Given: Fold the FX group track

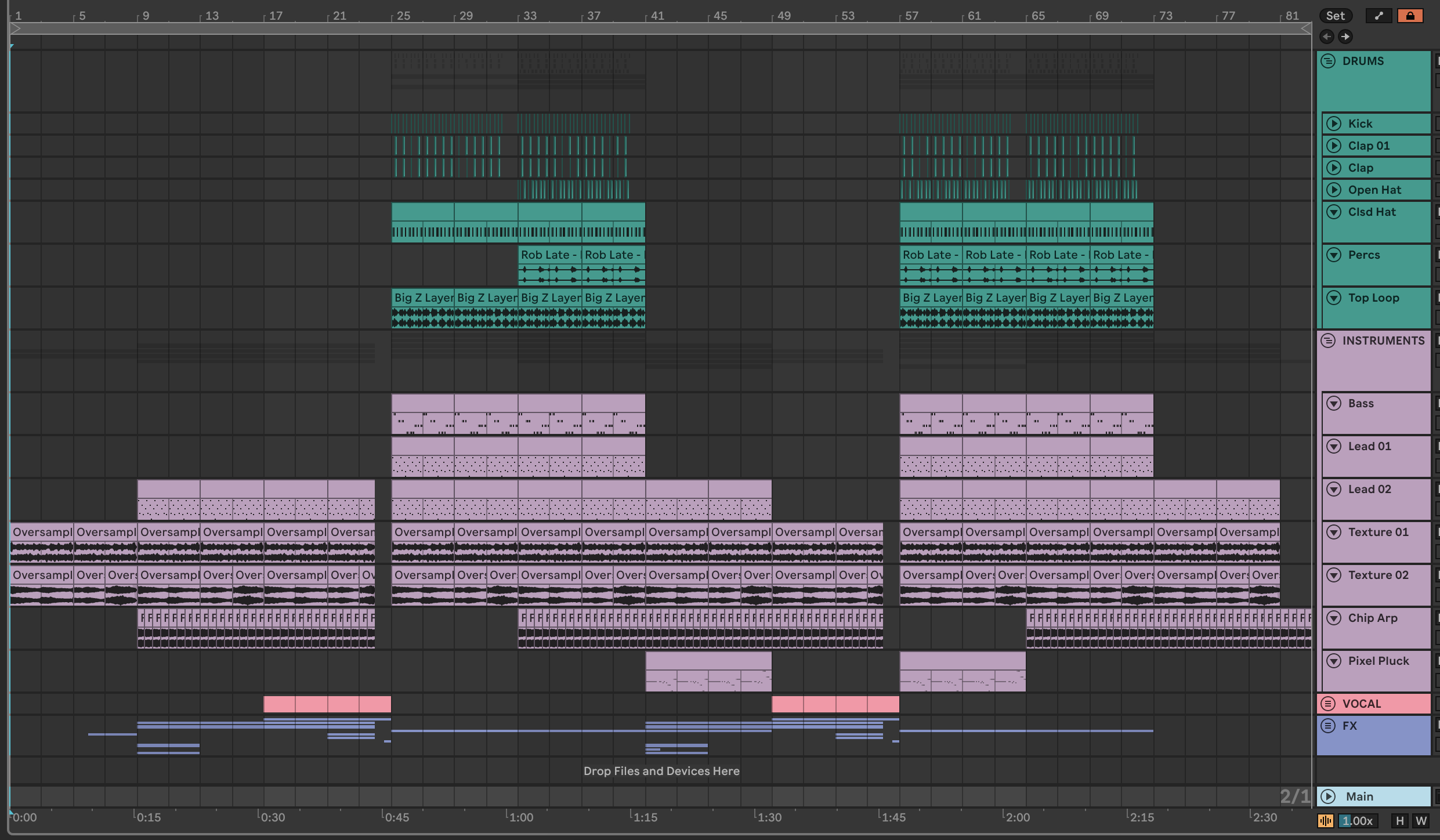Looking at the screenshot, I should point(1328,726).
